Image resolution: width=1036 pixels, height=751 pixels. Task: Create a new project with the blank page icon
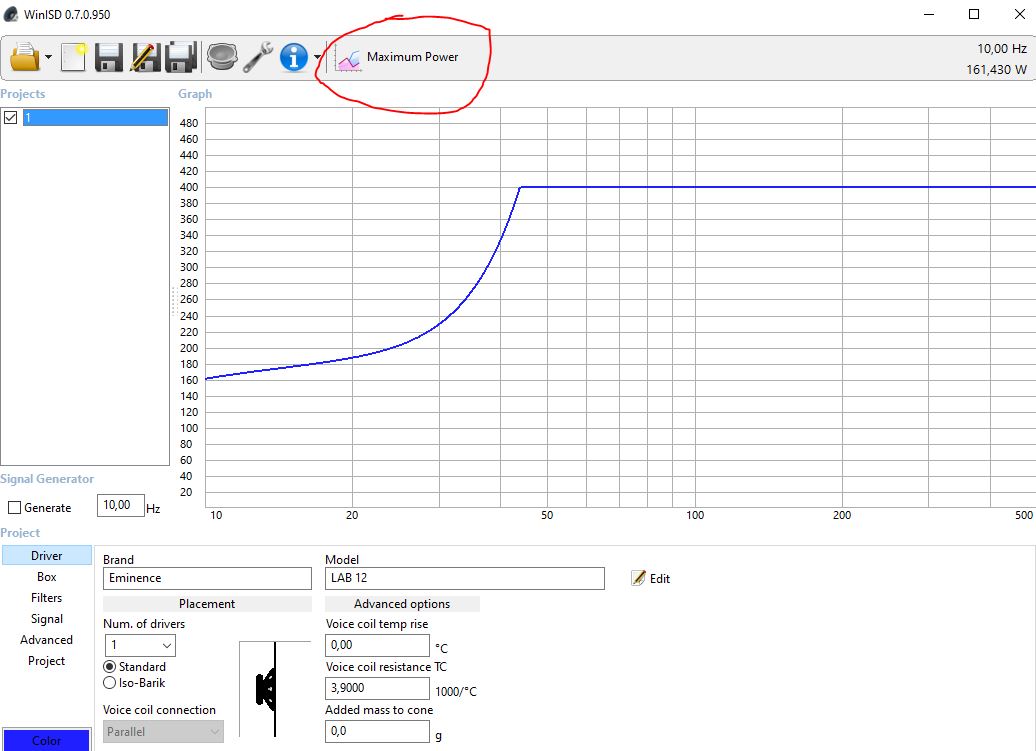74,57
